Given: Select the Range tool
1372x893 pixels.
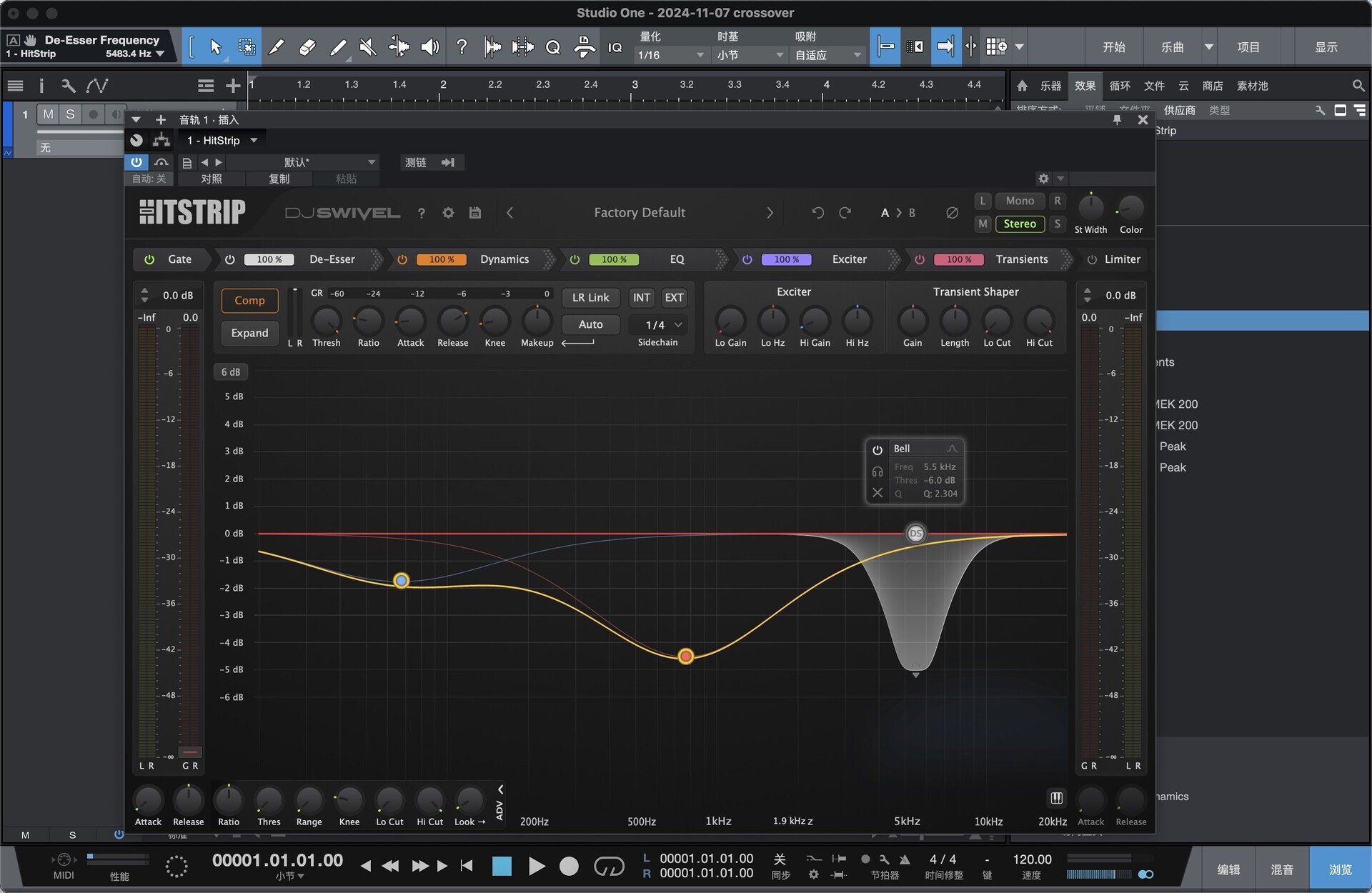Looking at the screenshot, I should [247, 47].
